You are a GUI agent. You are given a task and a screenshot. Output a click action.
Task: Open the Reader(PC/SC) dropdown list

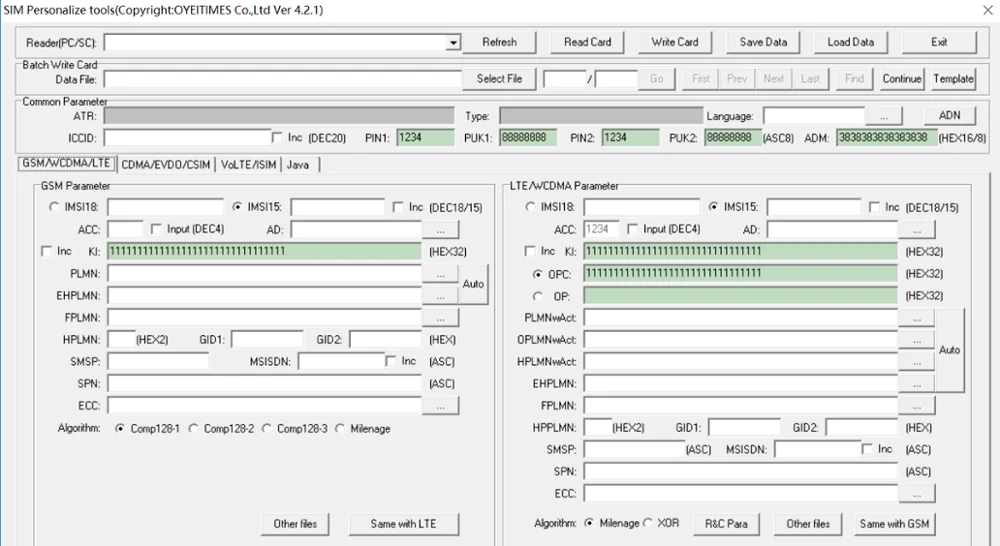(x=453, y=43)
